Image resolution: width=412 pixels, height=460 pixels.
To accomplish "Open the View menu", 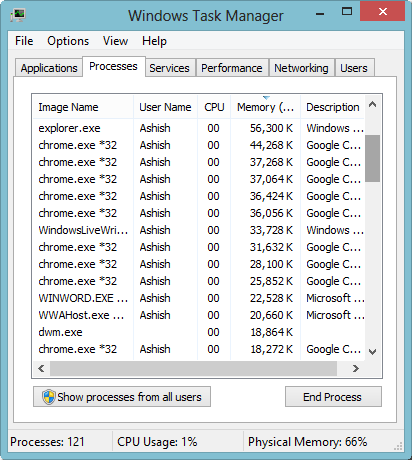I will [x=115, y=41].
